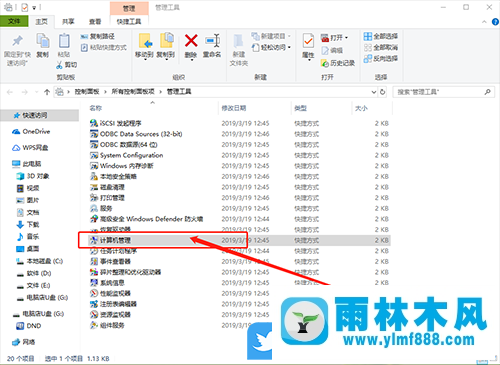Screen dimensions: 500x365
Task: Click the 新建文件夹 icon
Action: click(238, 41)
